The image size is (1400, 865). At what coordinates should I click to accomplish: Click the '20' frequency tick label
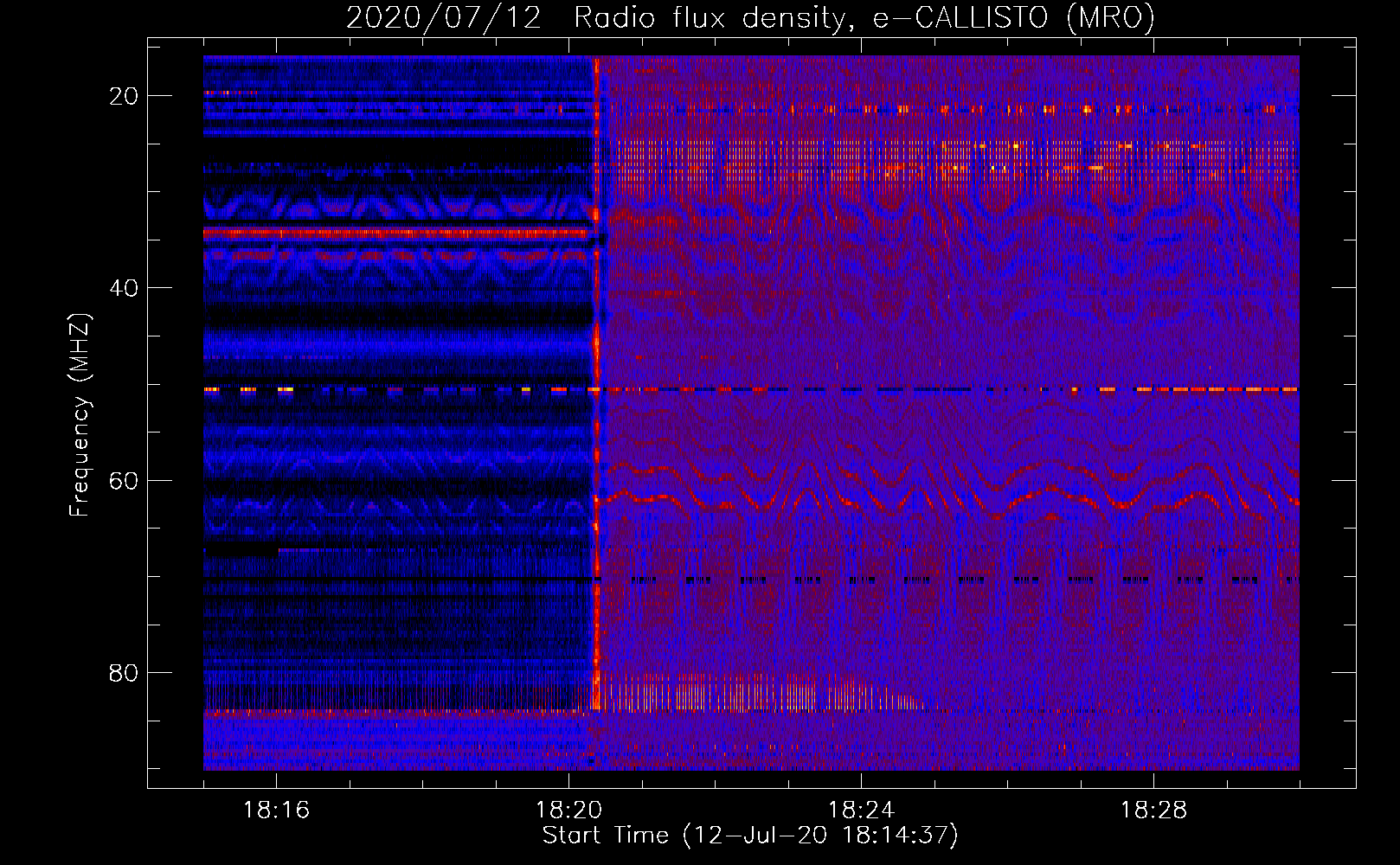tap(124, 96)
